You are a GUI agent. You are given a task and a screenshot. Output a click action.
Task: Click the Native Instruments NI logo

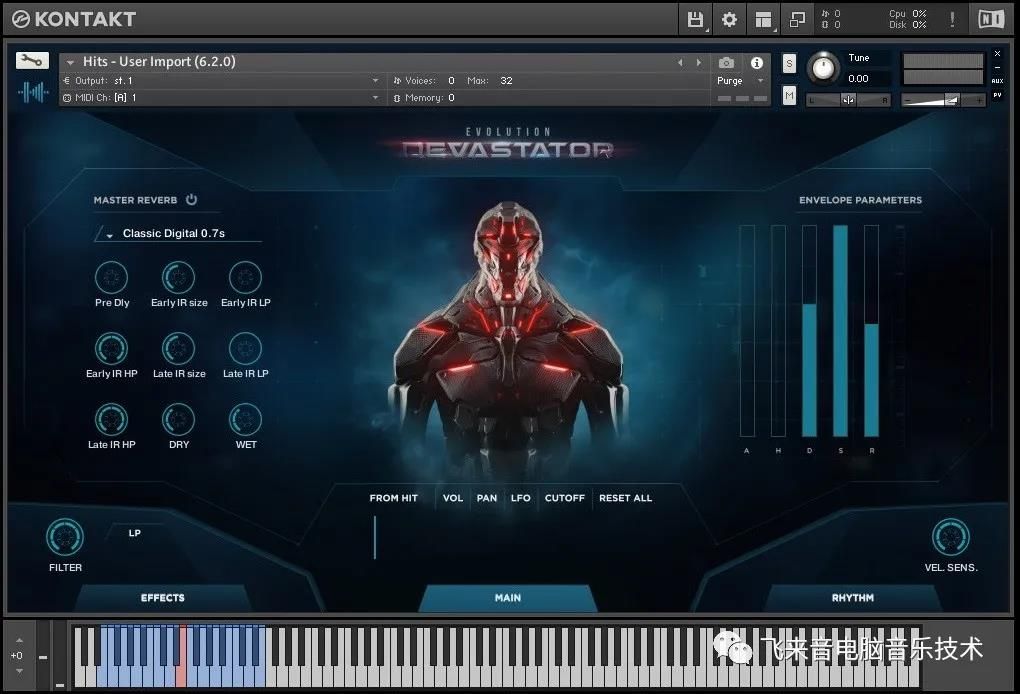pyautogui.click(x=991, y=20)
